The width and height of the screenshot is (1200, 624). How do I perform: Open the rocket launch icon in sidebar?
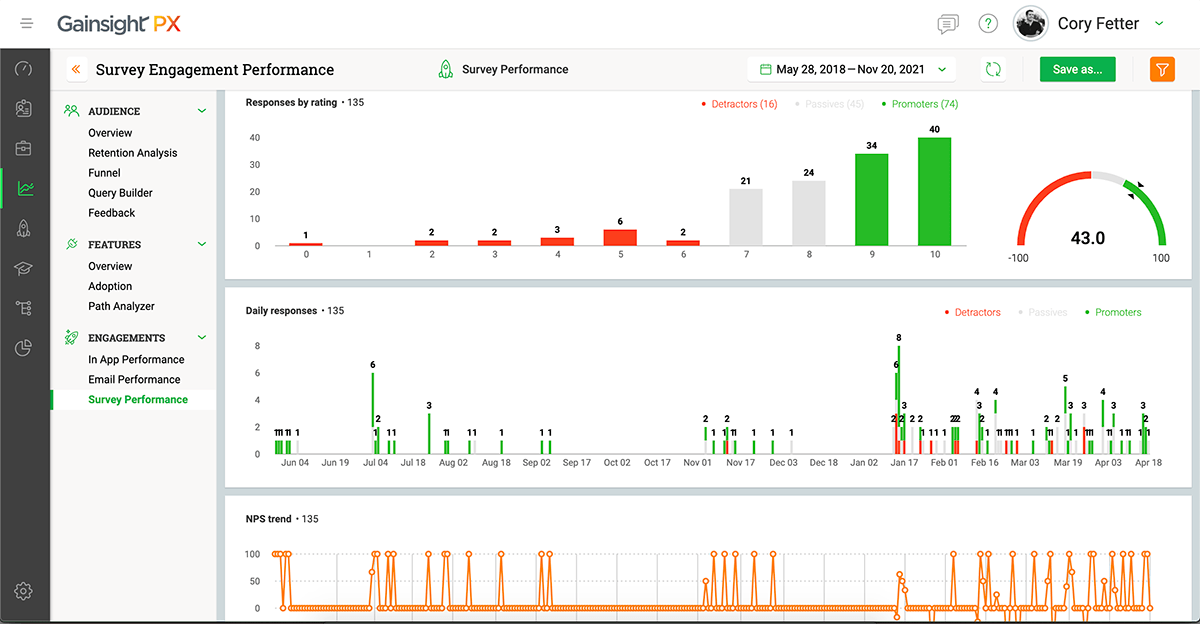pos(23,228)
